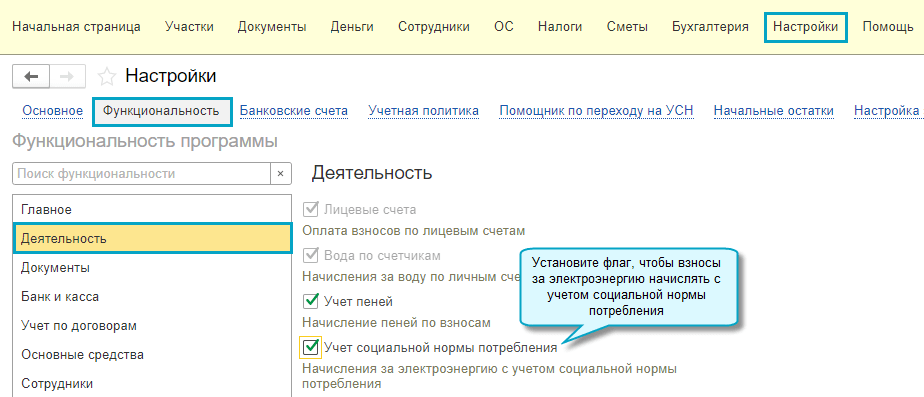
Task: Open the Документы top menu section
Action: point(272,27)
